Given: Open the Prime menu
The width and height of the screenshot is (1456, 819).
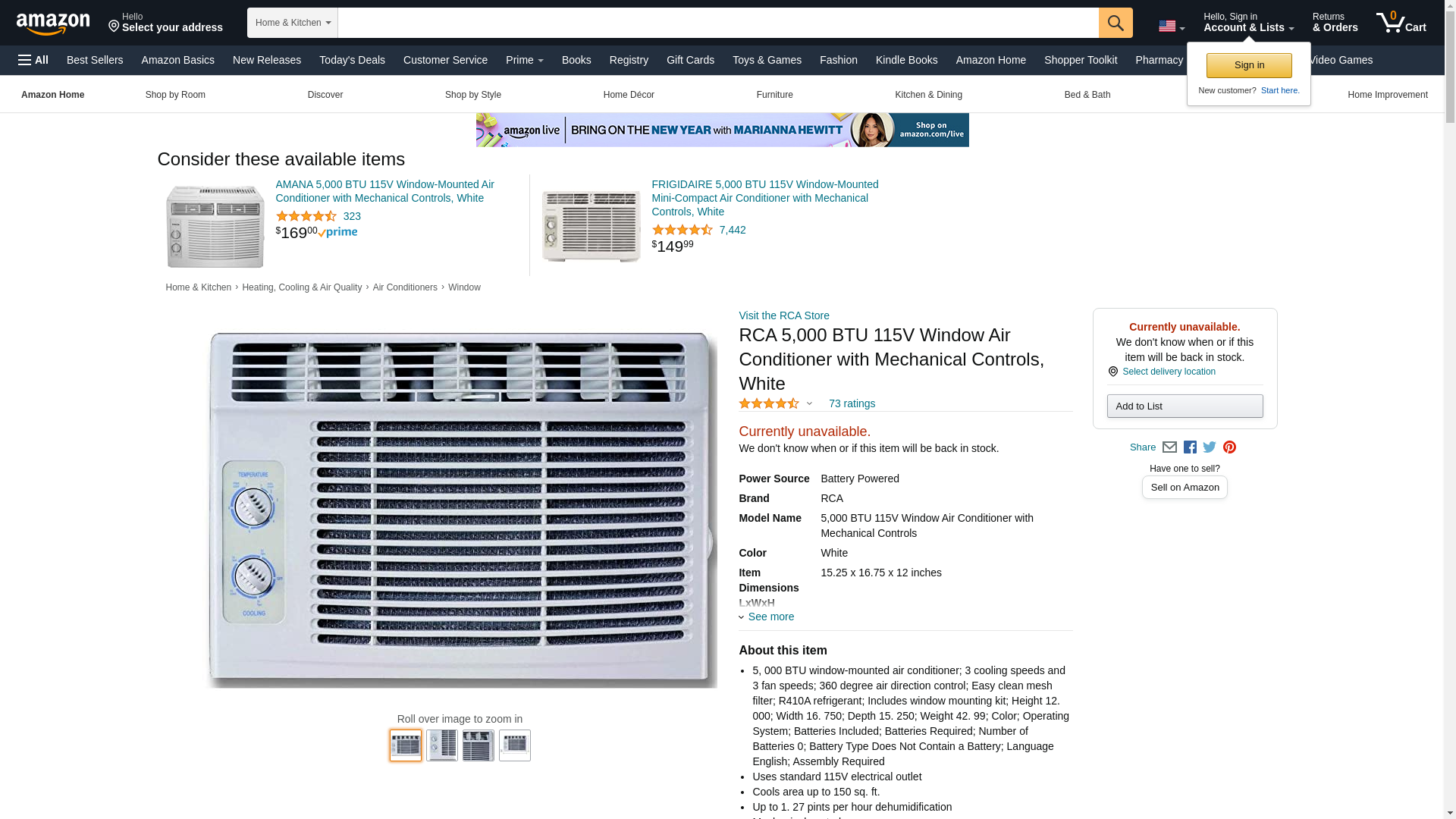Looking at the screenshot, I should (x=525, y=60).
